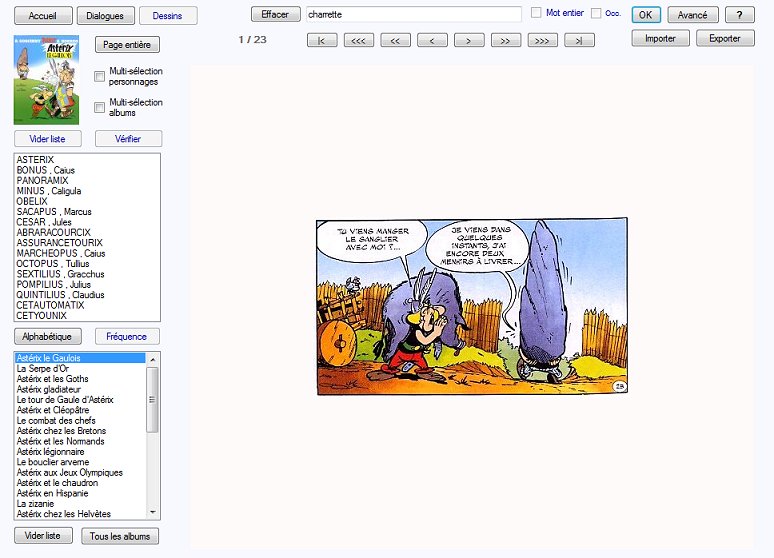The height and width of the screenshot is (558, 774).
Task: Go to next result with > button
Action: 469,40
